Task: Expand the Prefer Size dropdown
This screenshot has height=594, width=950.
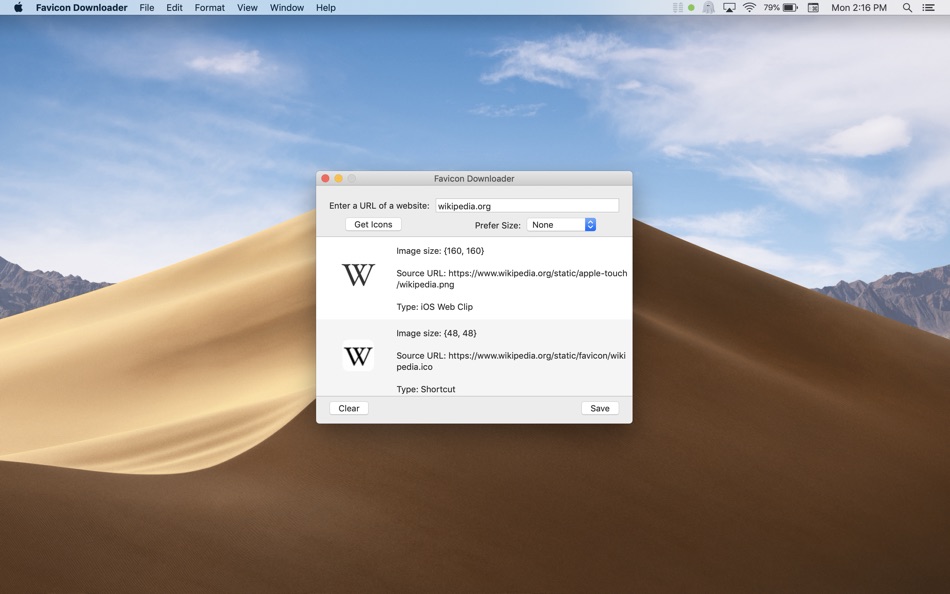Action: click(x=562, y=224)
